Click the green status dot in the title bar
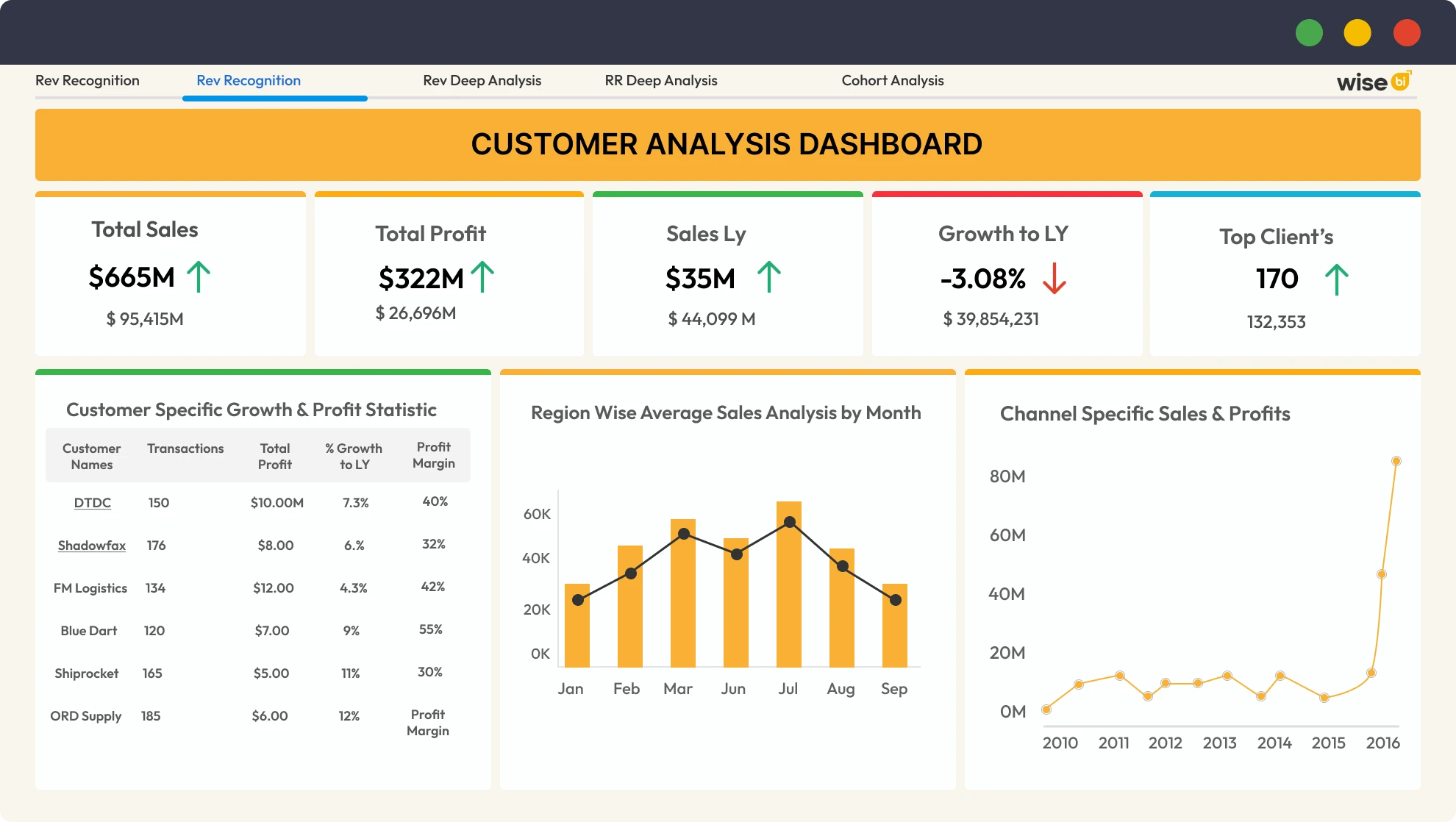 coord(1309,32)
